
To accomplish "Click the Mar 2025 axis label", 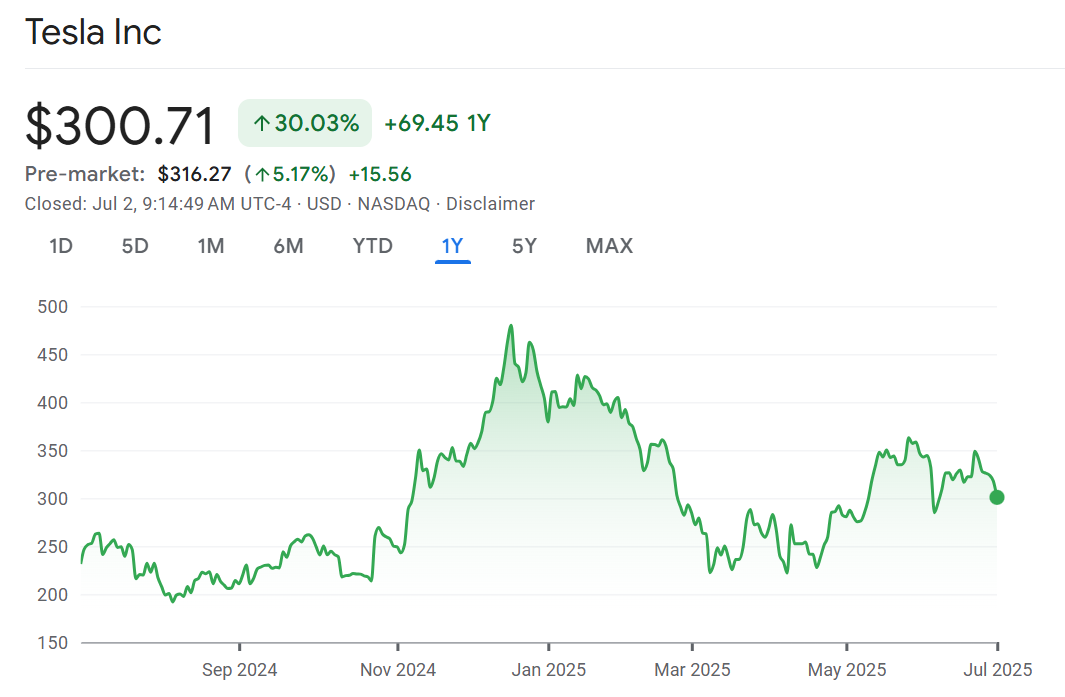I will pyautogui.click(x=692, y=670).
